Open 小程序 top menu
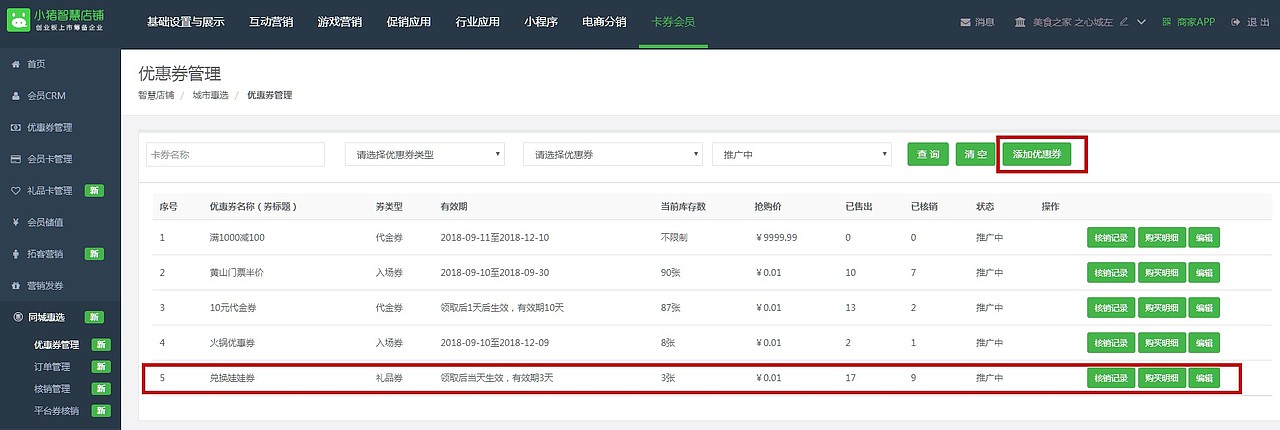Screen dimensions: 1280x430 (x=540, y=22)
